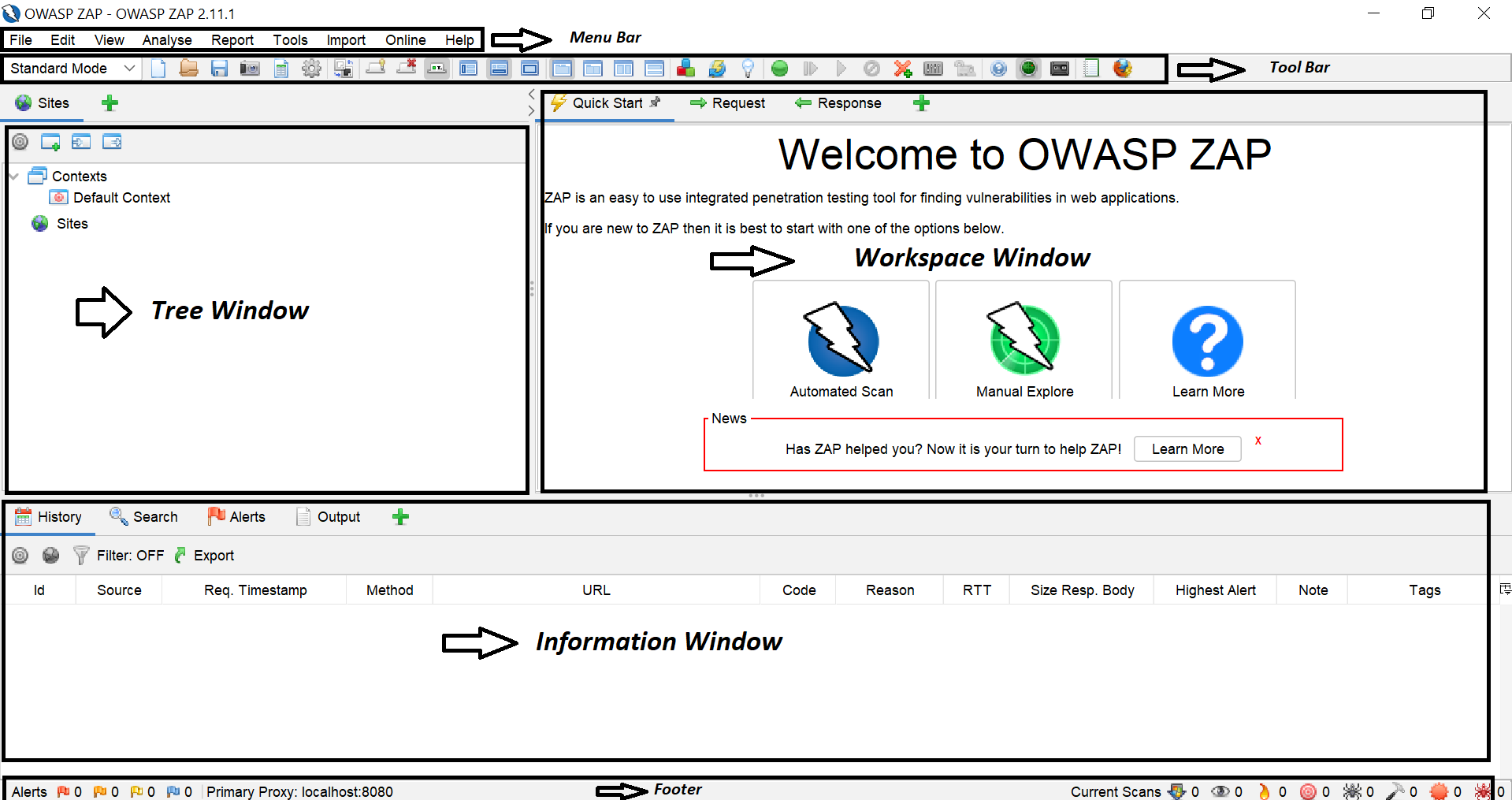The image size is (1512, 800).
Task: Click Primary Proxy: localhost:8080 in footer
Action: [299, 791]
